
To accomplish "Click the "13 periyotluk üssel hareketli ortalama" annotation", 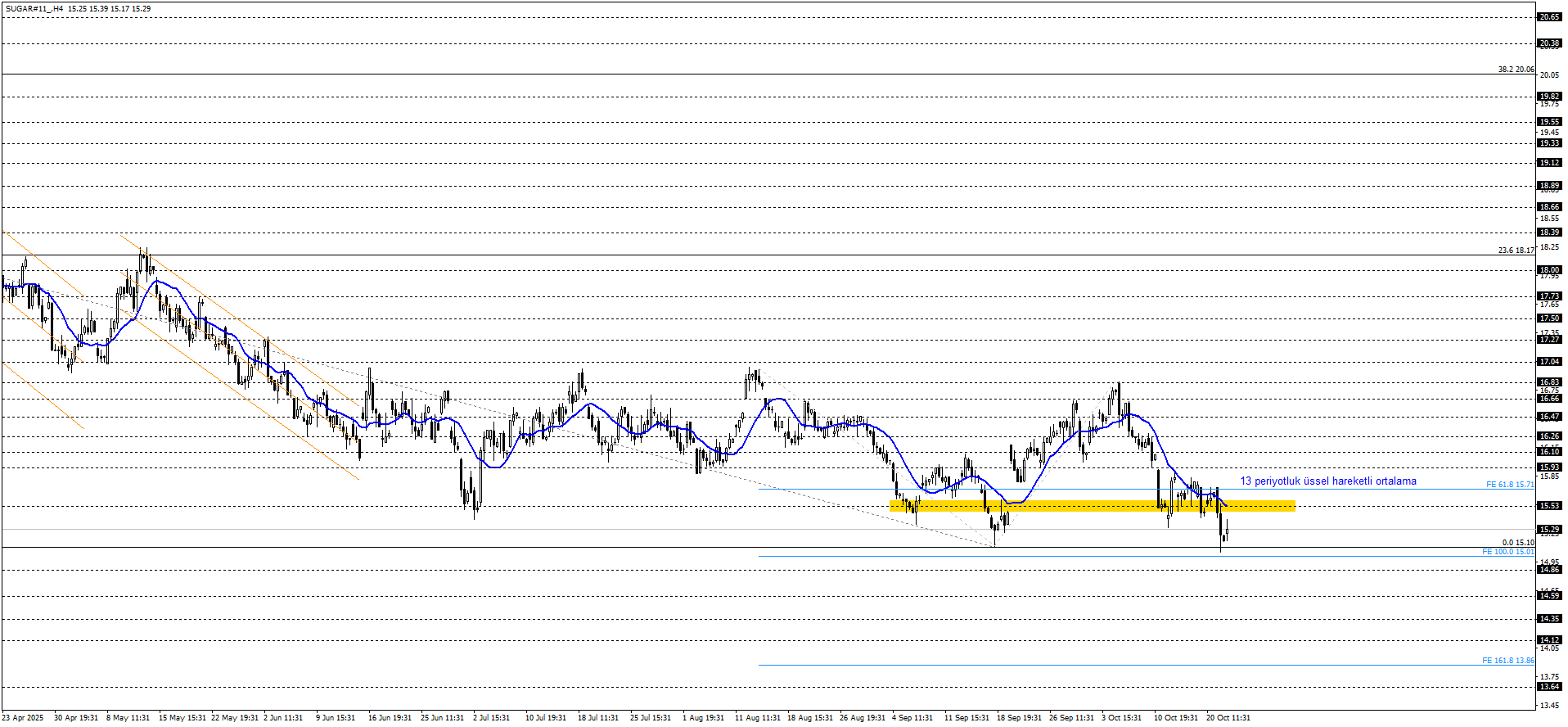I will (x=1327, y=481).
